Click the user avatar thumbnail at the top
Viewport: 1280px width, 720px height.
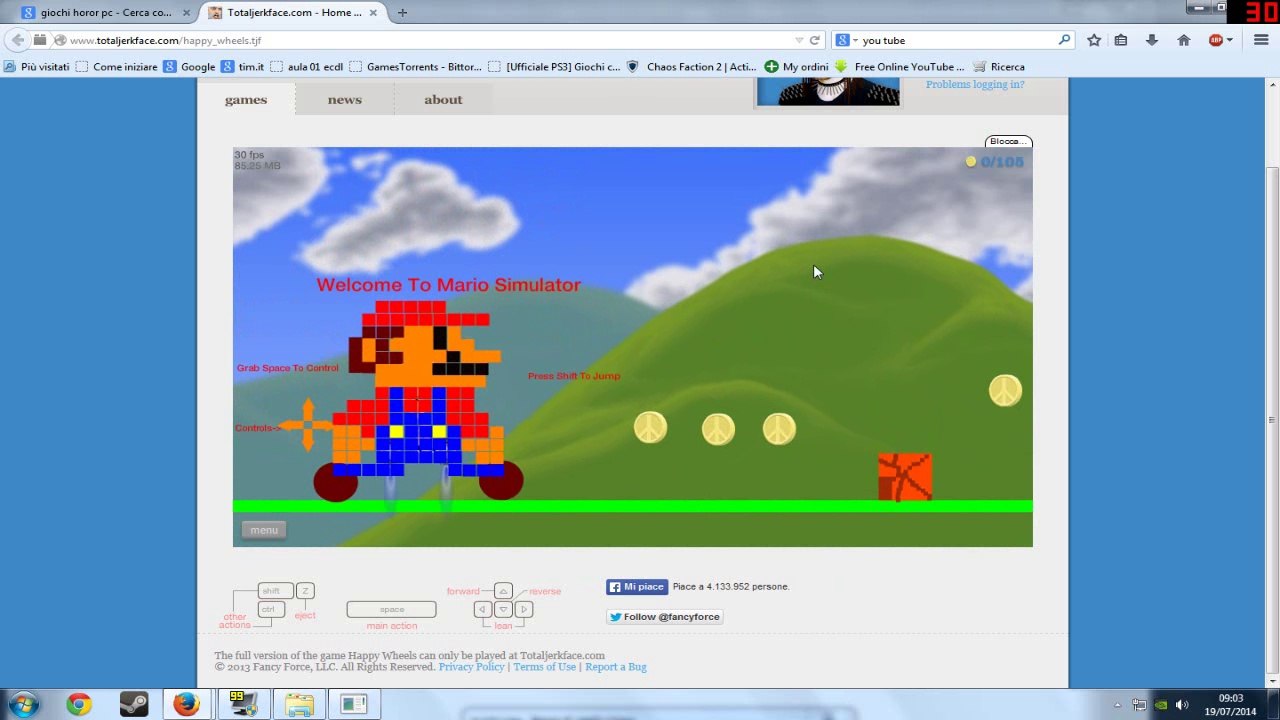828,91
